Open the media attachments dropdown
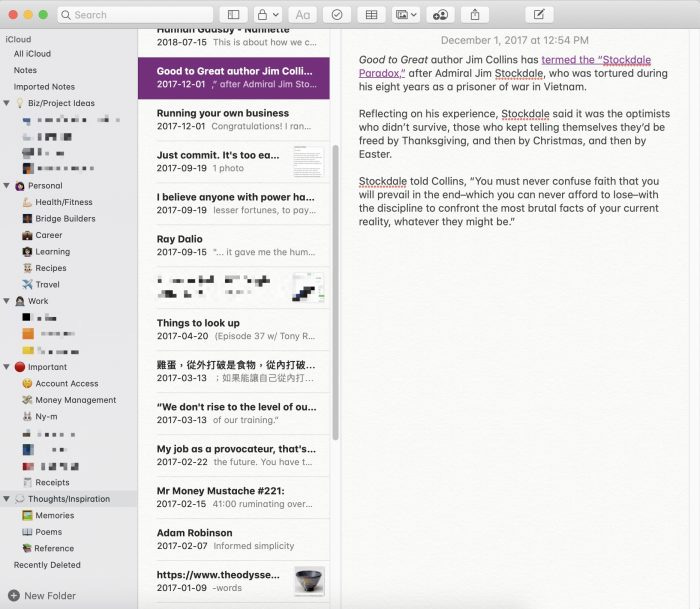This screenshot has width=700, height=609. click(x=406, y=15)
